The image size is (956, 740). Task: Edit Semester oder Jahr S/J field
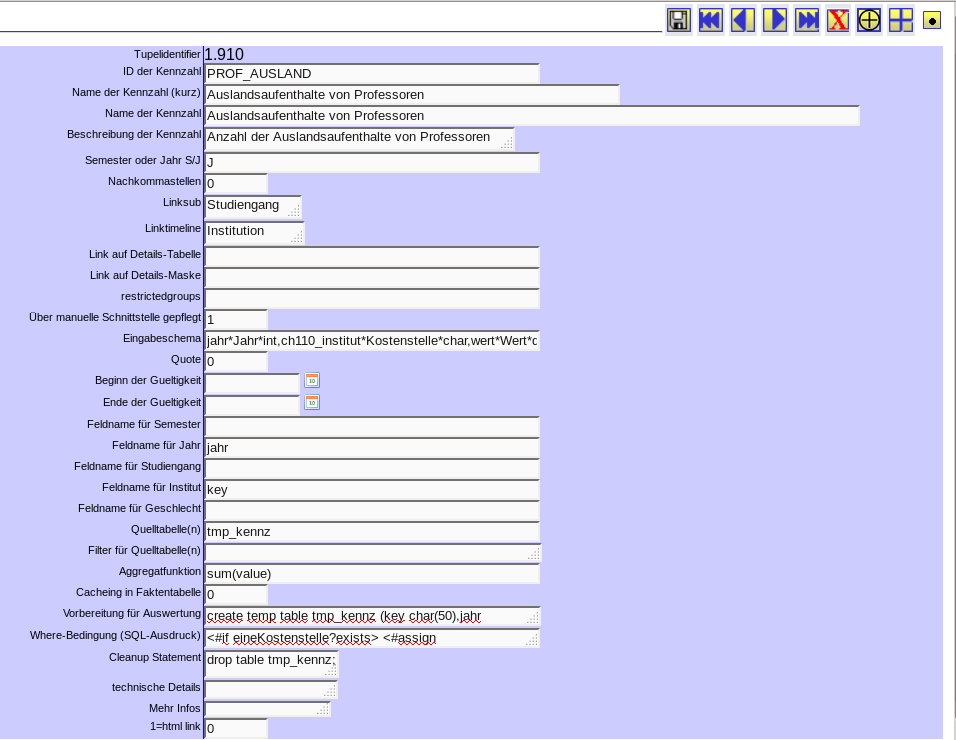372,163
